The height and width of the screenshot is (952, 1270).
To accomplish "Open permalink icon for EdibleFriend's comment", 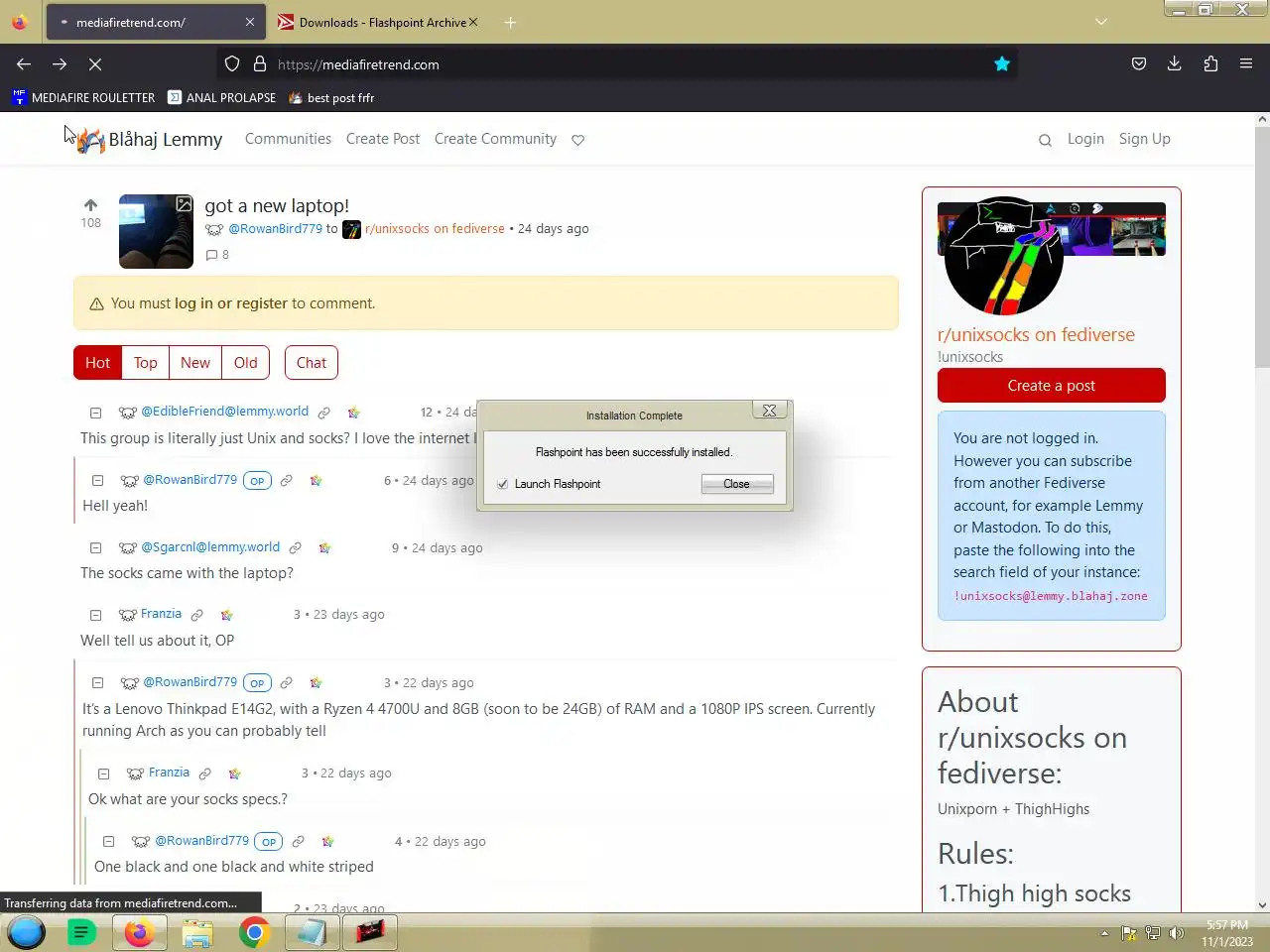I will tap(324, 413).
